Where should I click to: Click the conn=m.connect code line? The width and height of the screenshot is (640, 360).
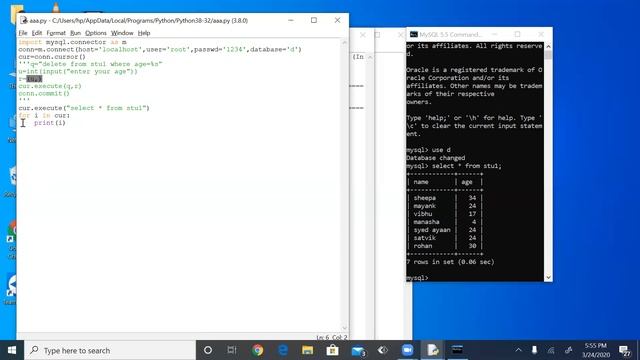(x=160, y=49)
